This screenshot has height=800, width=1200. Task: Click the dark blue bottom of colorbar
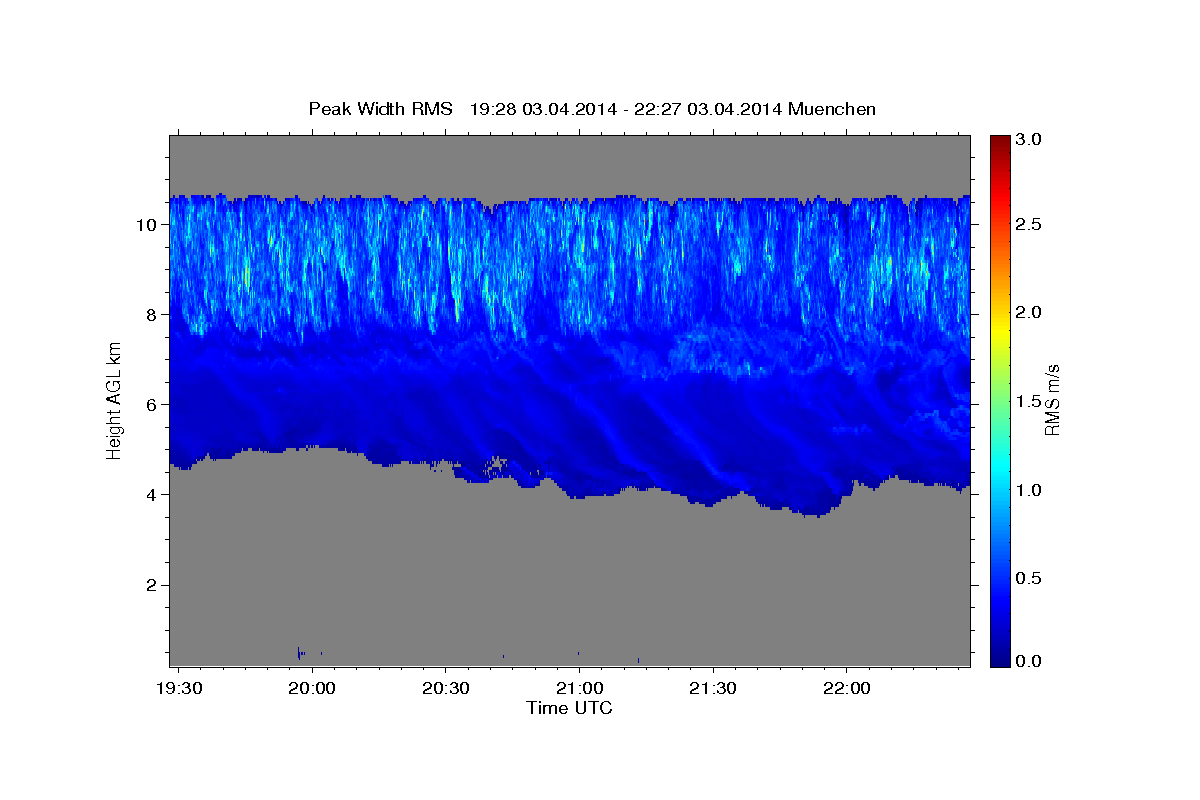coord(999,658)
